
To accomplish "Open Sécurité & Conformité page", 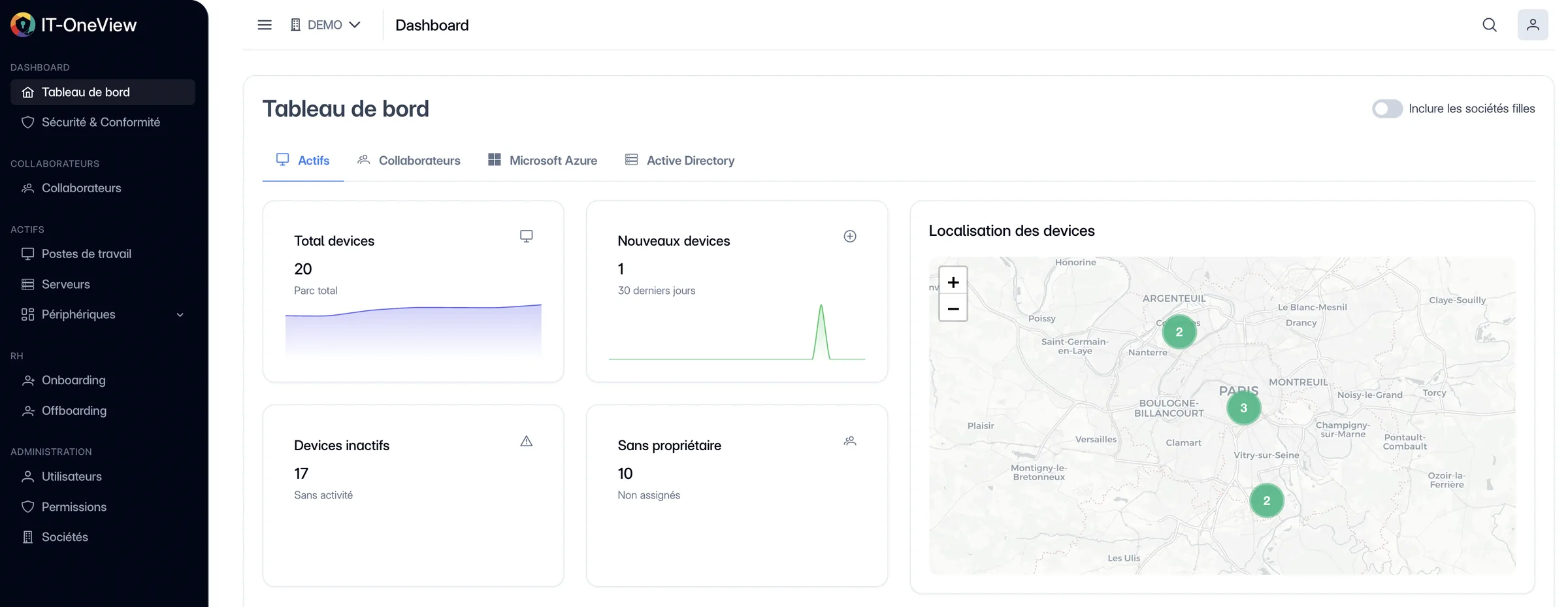I will 103,122.
